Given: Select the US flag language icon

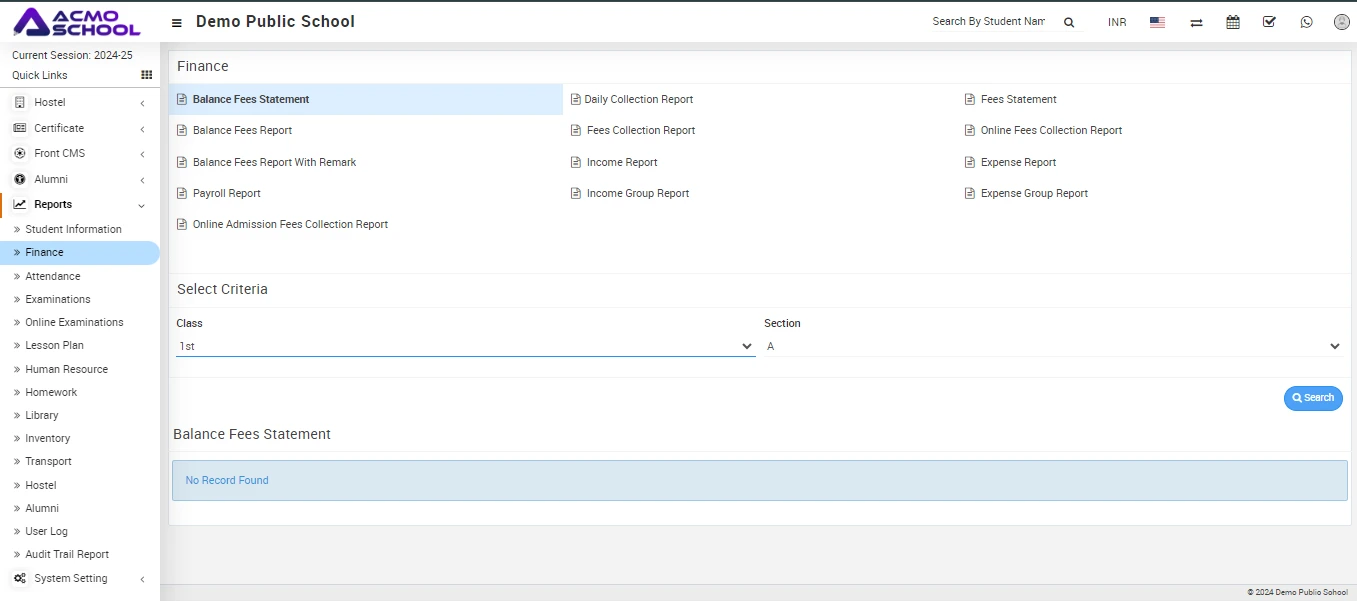Looking at the screenshot, I should point(1157,22).
